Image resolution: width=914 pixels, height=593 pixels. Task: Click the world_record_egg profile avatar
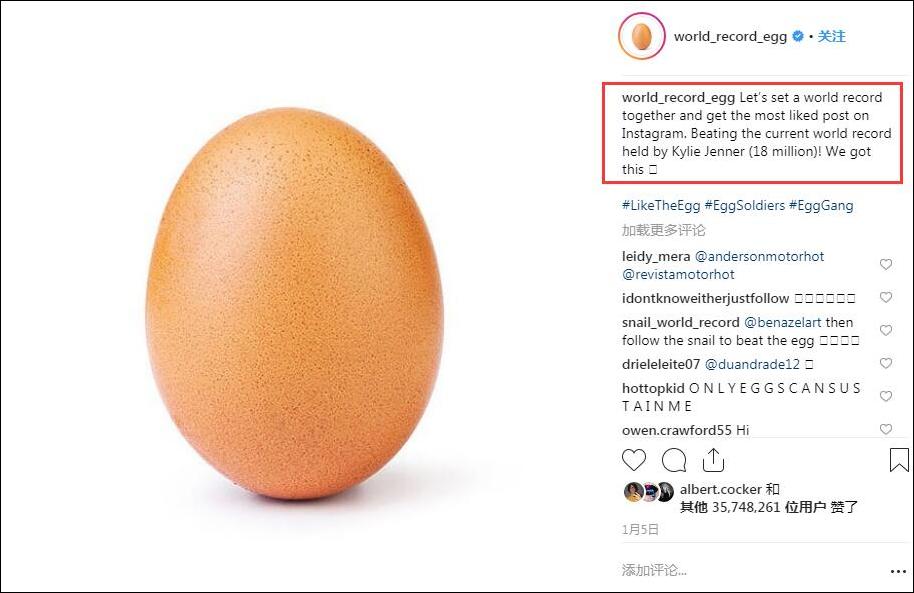click(x=641, y=37)
